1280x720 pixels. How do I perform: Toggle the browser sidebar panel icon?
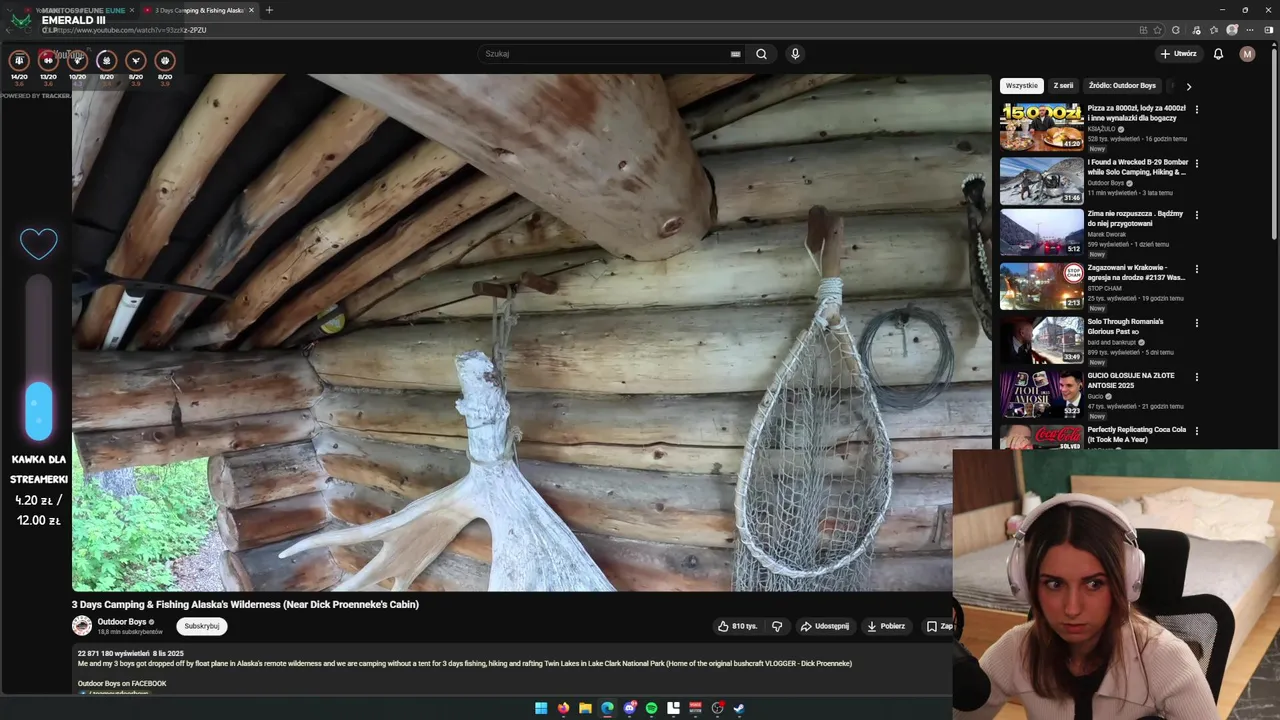[1269, 30]
